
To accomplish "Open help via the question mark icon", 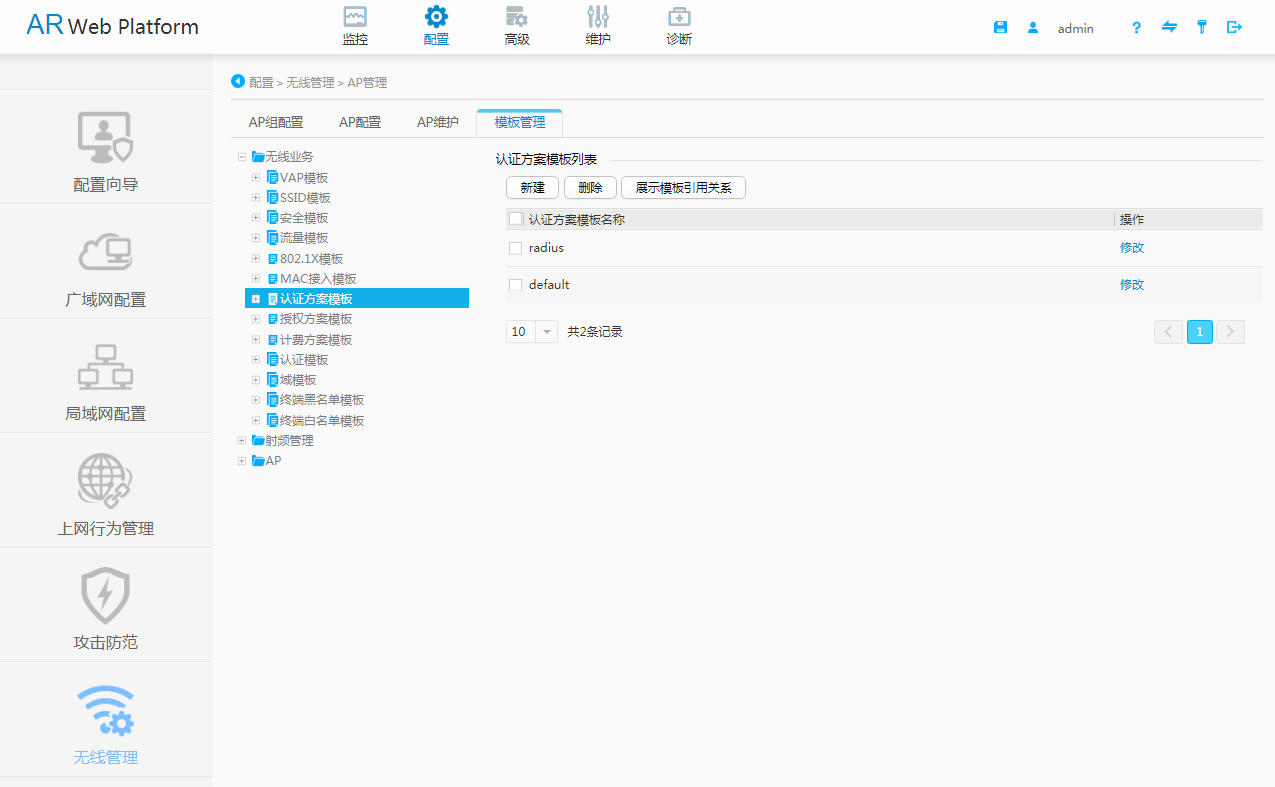I will [1136, 27].
